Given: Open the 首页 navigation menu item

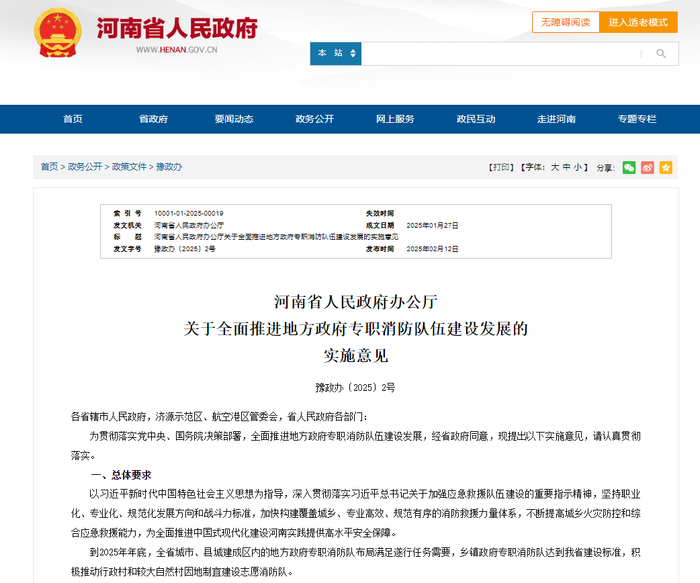Looking at the screenshot, I should point(73,119).
